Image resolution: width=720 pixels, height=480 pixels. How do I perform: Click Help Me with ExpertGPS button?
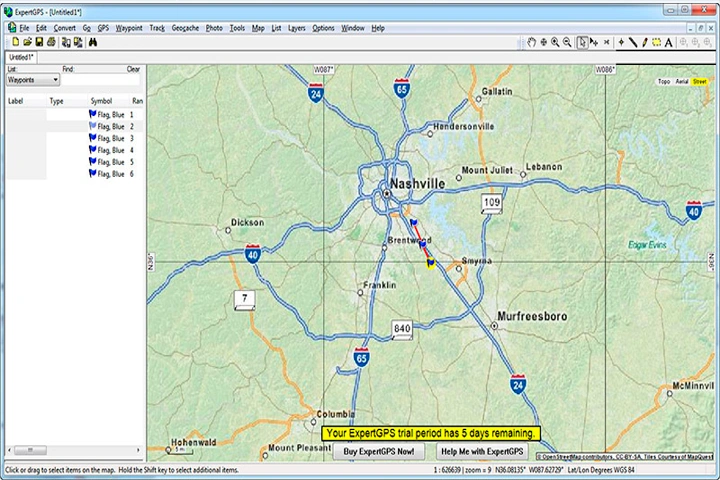tap(482, 452)
